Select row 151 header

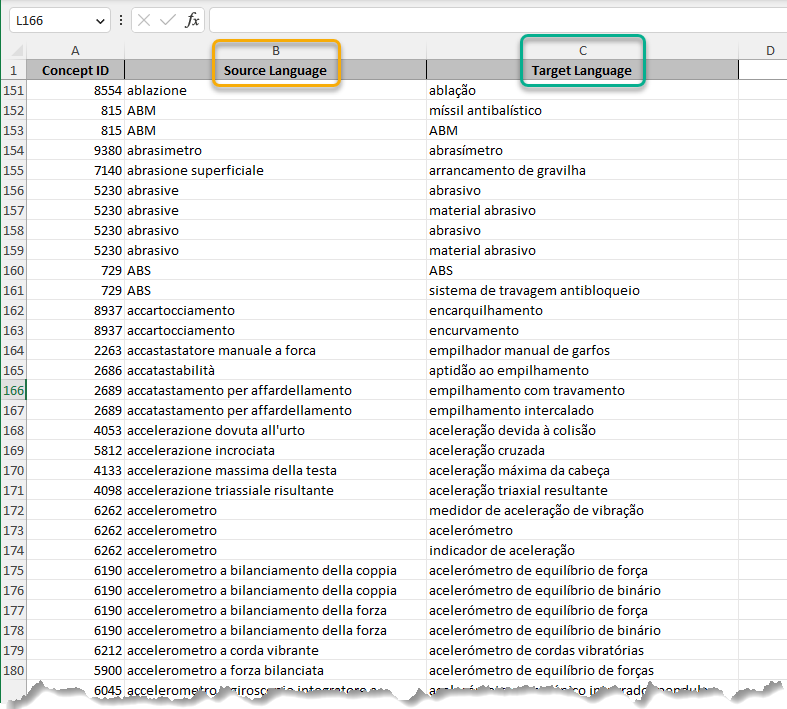14,90
